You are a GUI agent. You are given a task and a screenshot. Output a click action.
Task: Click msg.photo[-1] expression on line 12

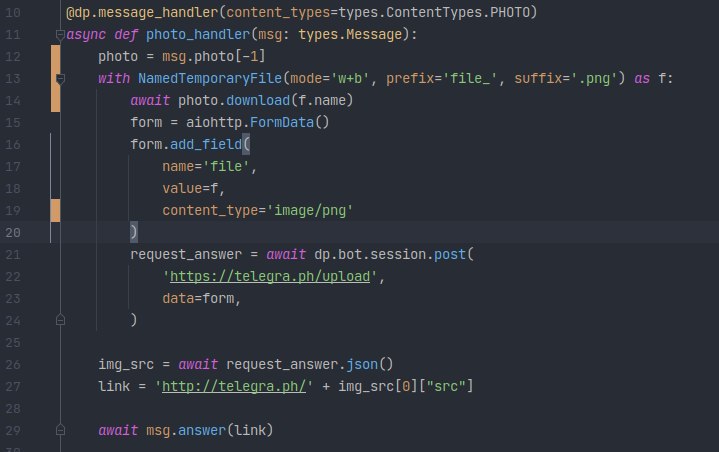click(214, 56)
